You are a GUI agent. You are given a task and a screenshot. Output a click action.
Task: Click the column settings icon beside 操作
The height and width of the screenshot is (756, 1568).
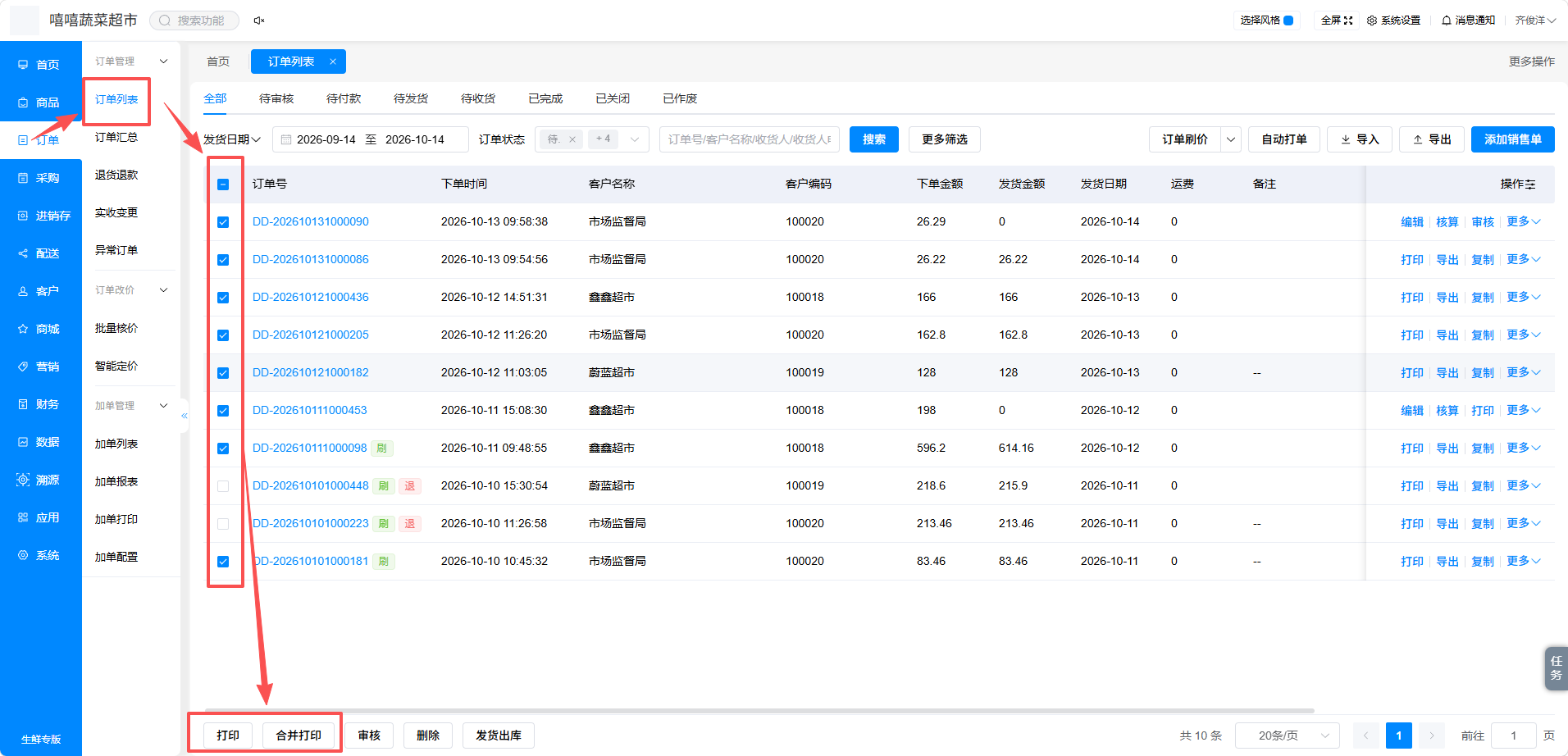coord(1530,184)
